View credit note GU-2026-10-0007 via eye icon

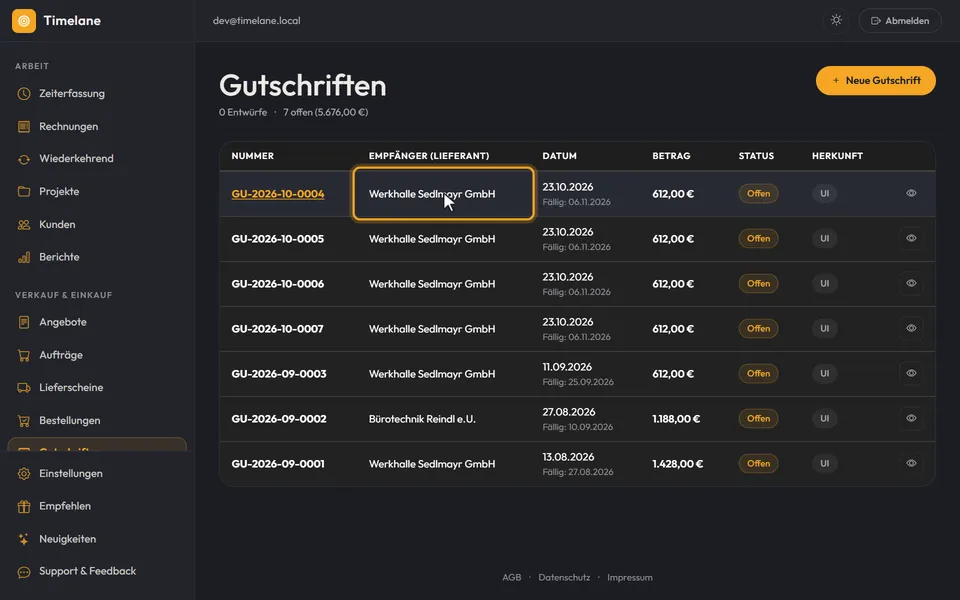[911, 328]
